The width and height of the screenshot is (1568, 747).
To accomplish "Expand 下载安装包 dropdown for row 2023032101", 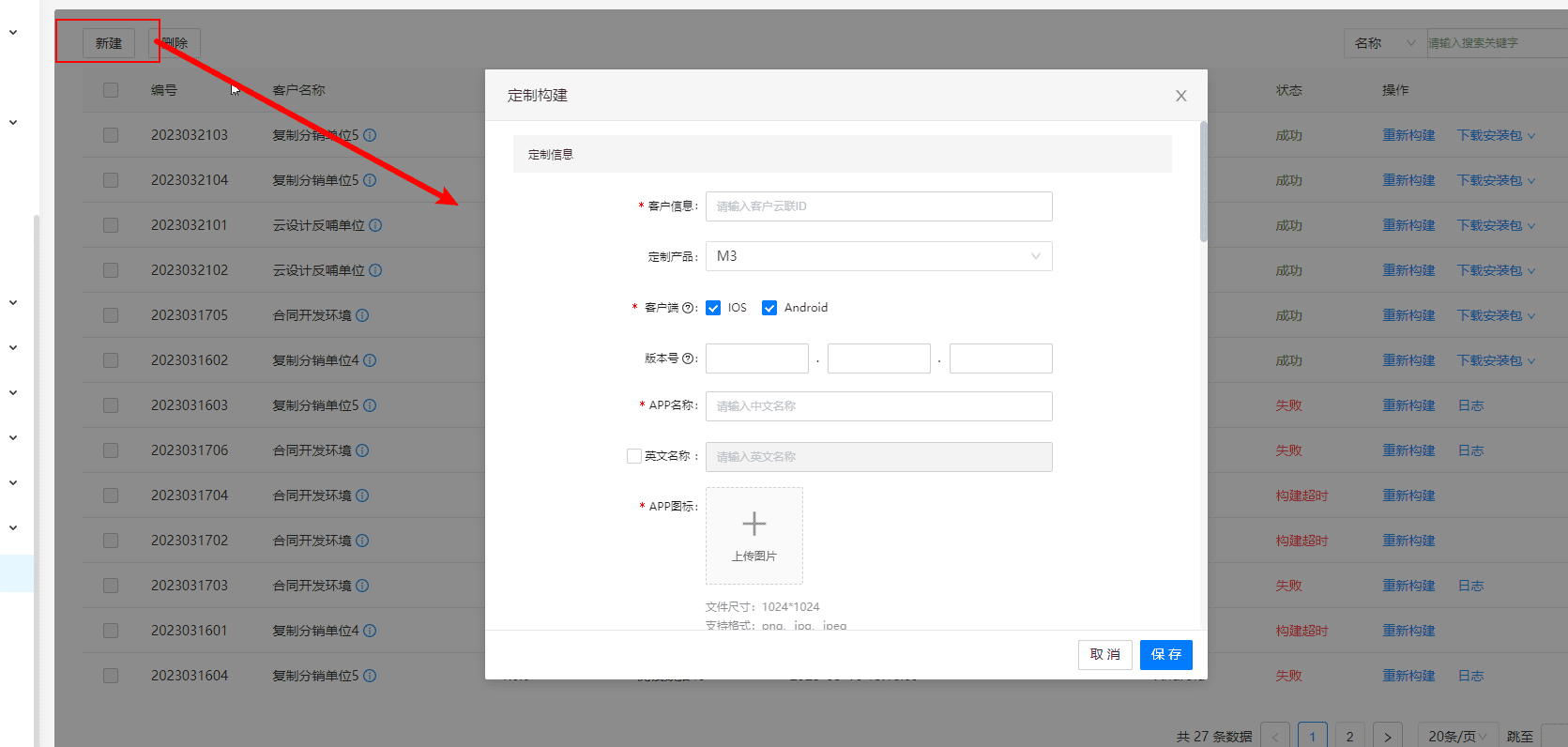I will (x=1496, y=225).
